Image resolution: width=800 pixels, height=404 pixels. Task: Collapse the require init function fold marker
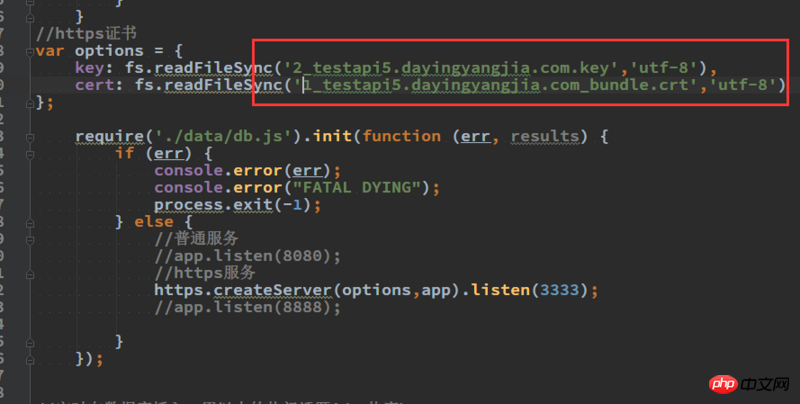(30, 137)
